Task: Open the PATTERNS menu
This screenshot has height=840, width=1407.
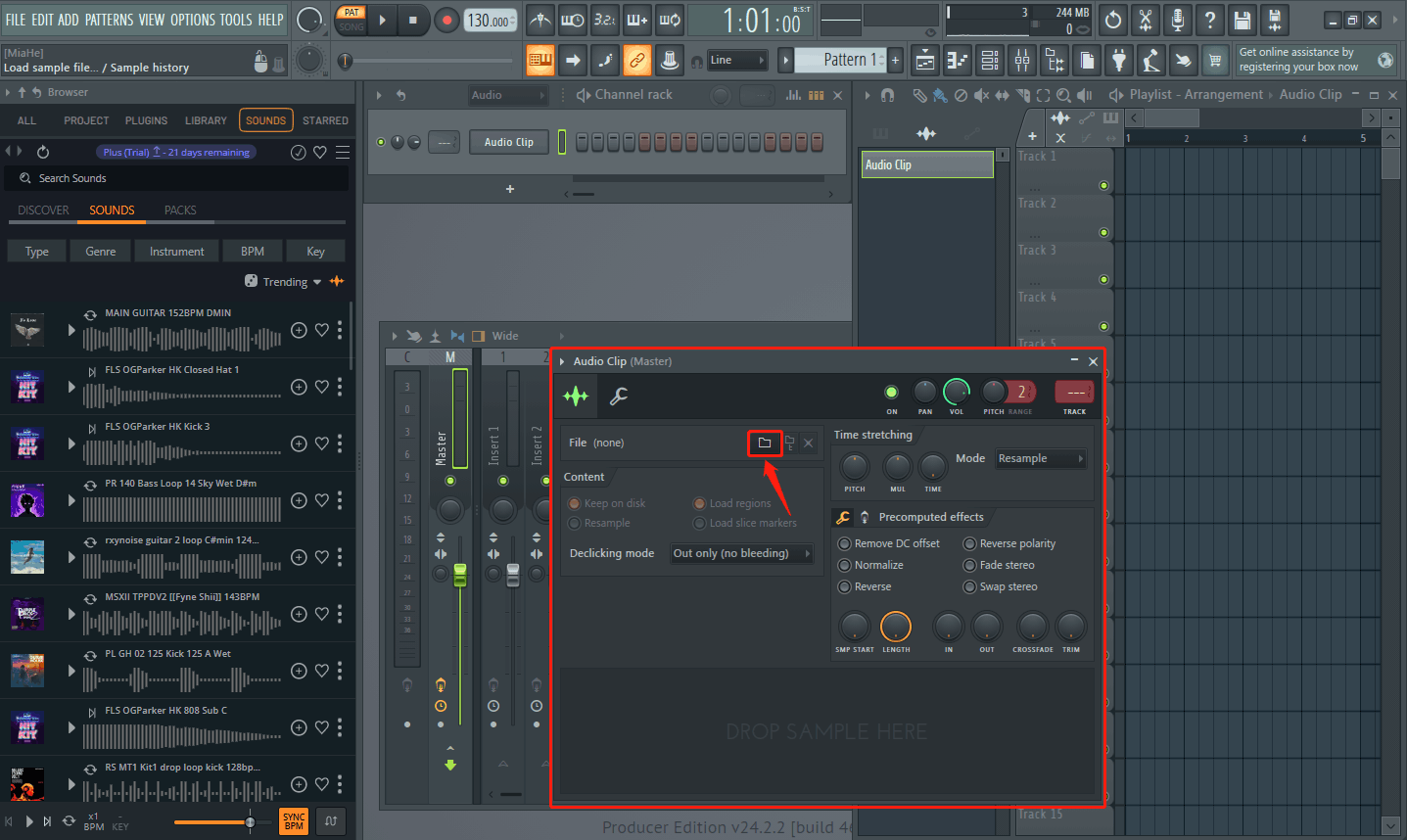Action: (x=109, y=20)
